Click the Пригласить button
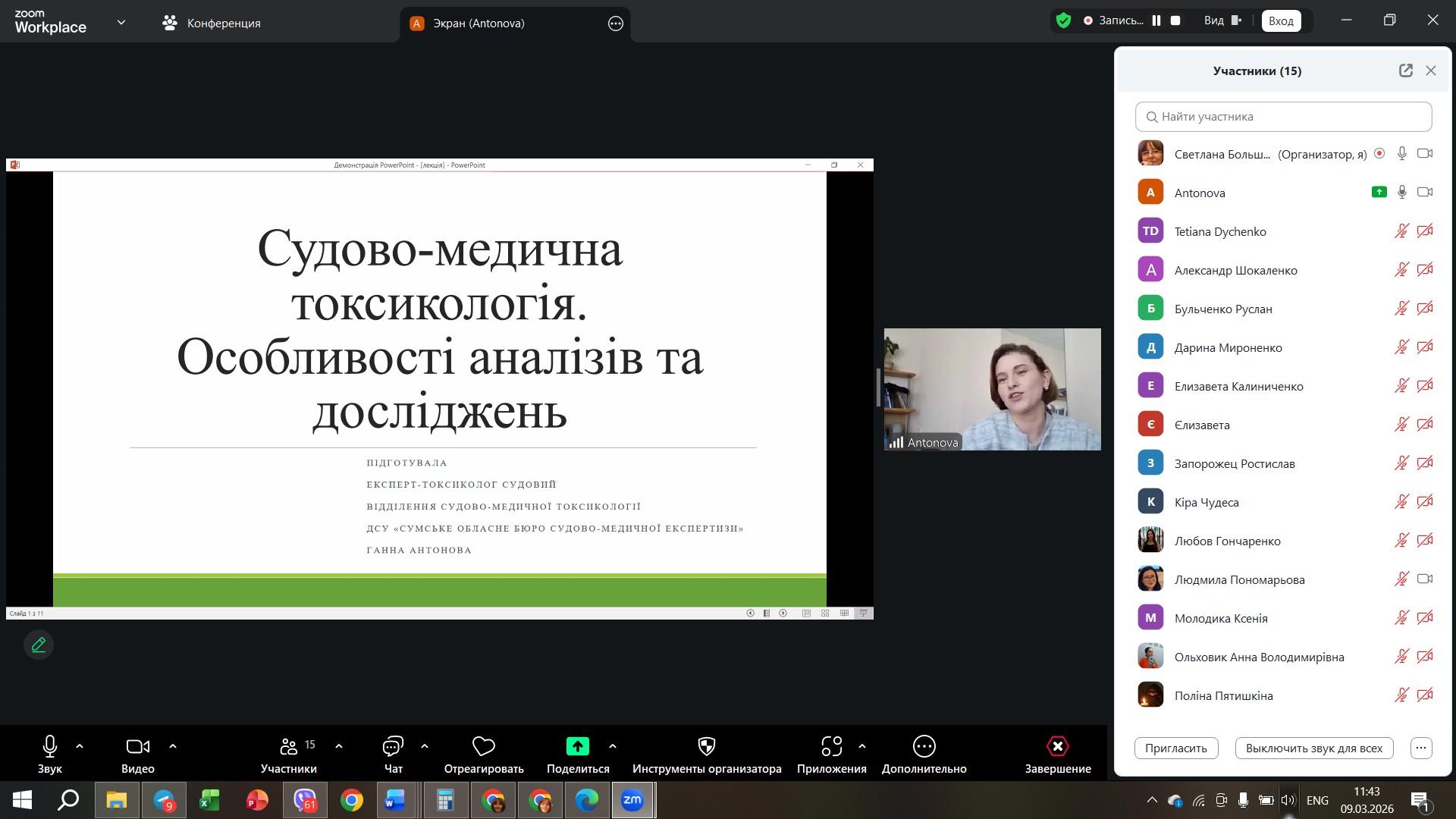The image size is (1456, 819). 1175,748
